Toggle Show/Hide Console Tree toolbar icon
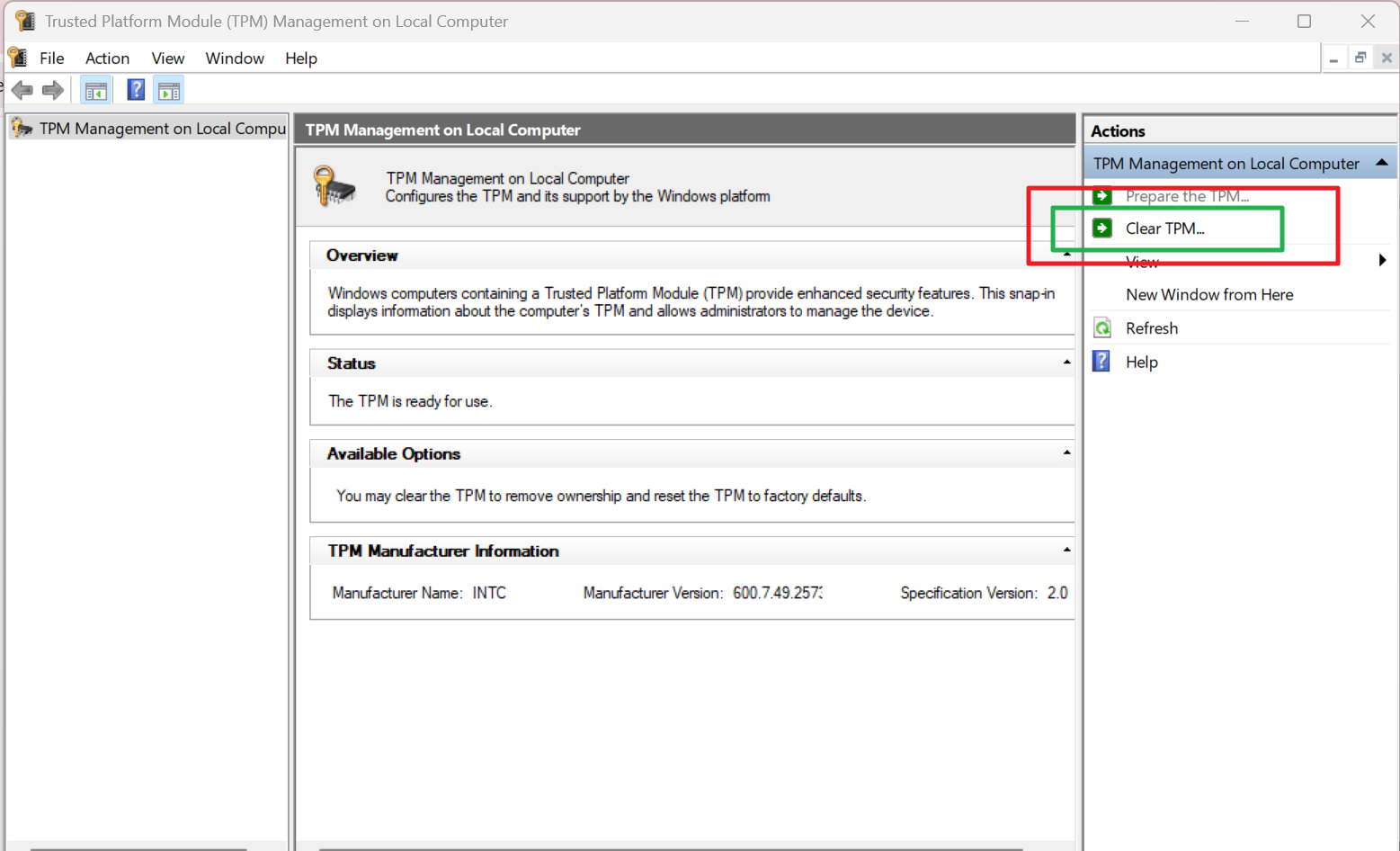This screenshot has width=1400, height=851. tap(96, 90)
